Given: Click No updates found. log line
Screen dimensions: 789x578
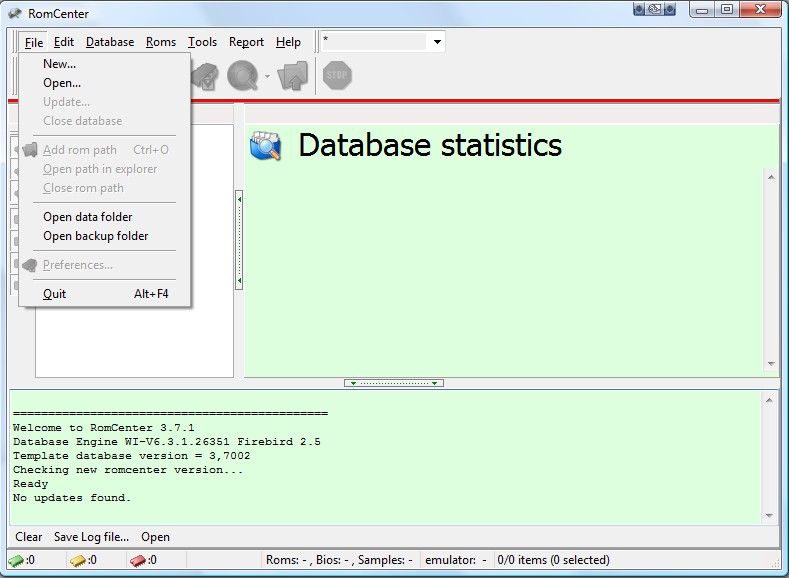Looking at the screenshot, I should [72, 498].
